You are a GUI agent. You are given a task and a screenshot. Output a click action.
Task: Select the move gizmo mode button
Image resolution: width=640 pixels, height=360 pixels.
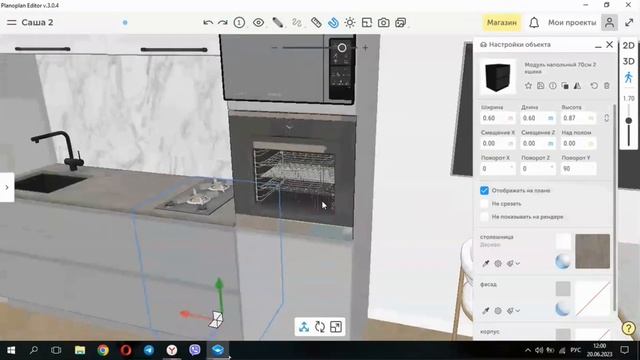(x=304, y=327)
